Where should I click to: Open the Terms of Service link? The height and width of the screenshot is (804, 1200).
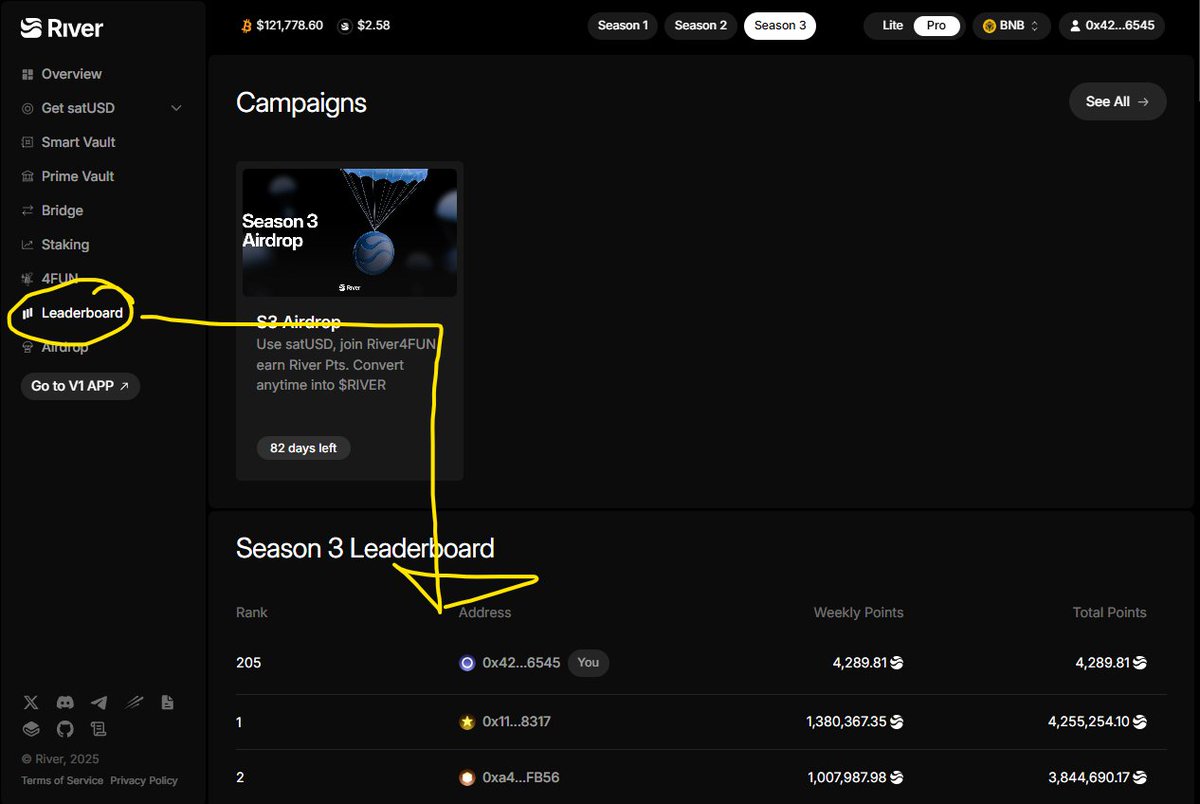62,780
